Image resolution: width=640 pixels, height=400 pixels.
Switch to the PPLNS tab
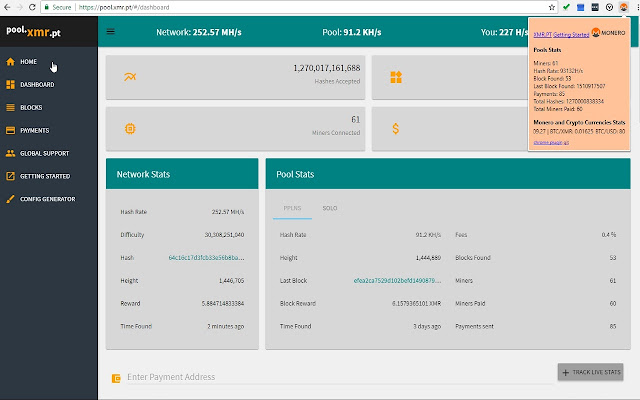click(293, 208)
